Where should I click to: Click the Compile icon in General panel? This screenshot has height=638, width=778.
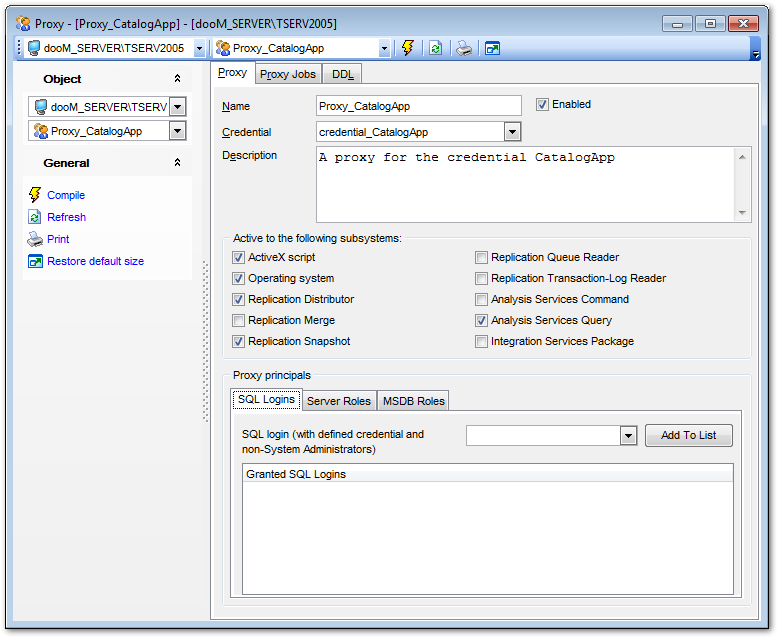click(x=35, y=195)
